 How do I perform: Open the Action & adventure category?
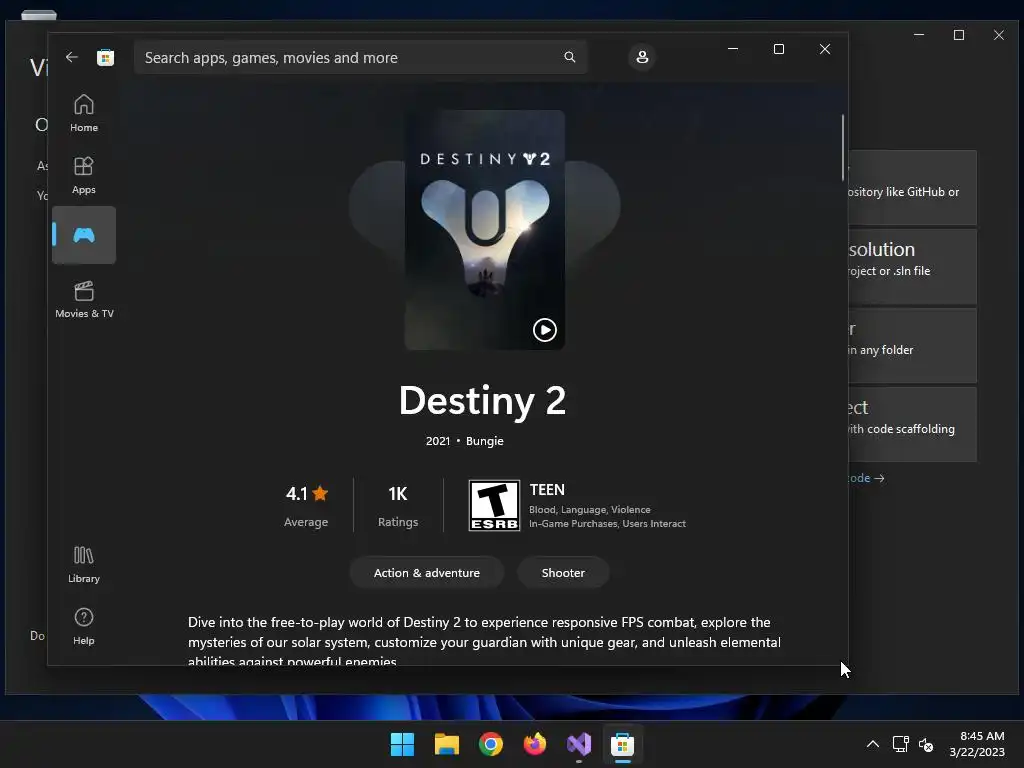point(426,573)
